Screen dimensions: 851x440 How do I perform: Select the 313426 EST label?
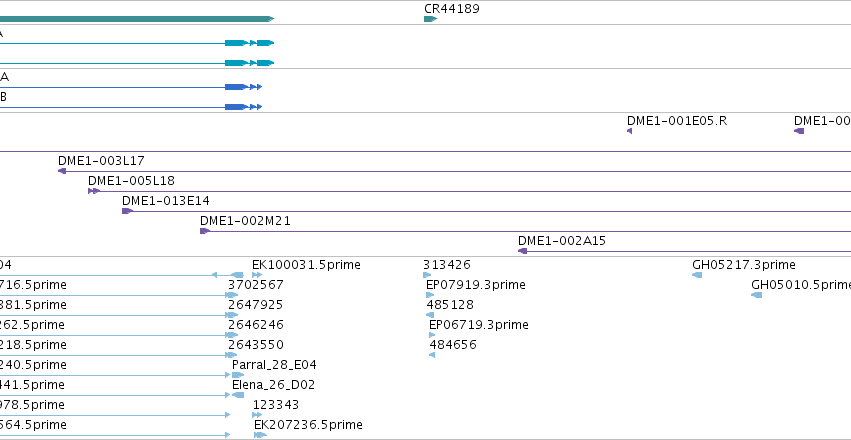coord(447,265)
